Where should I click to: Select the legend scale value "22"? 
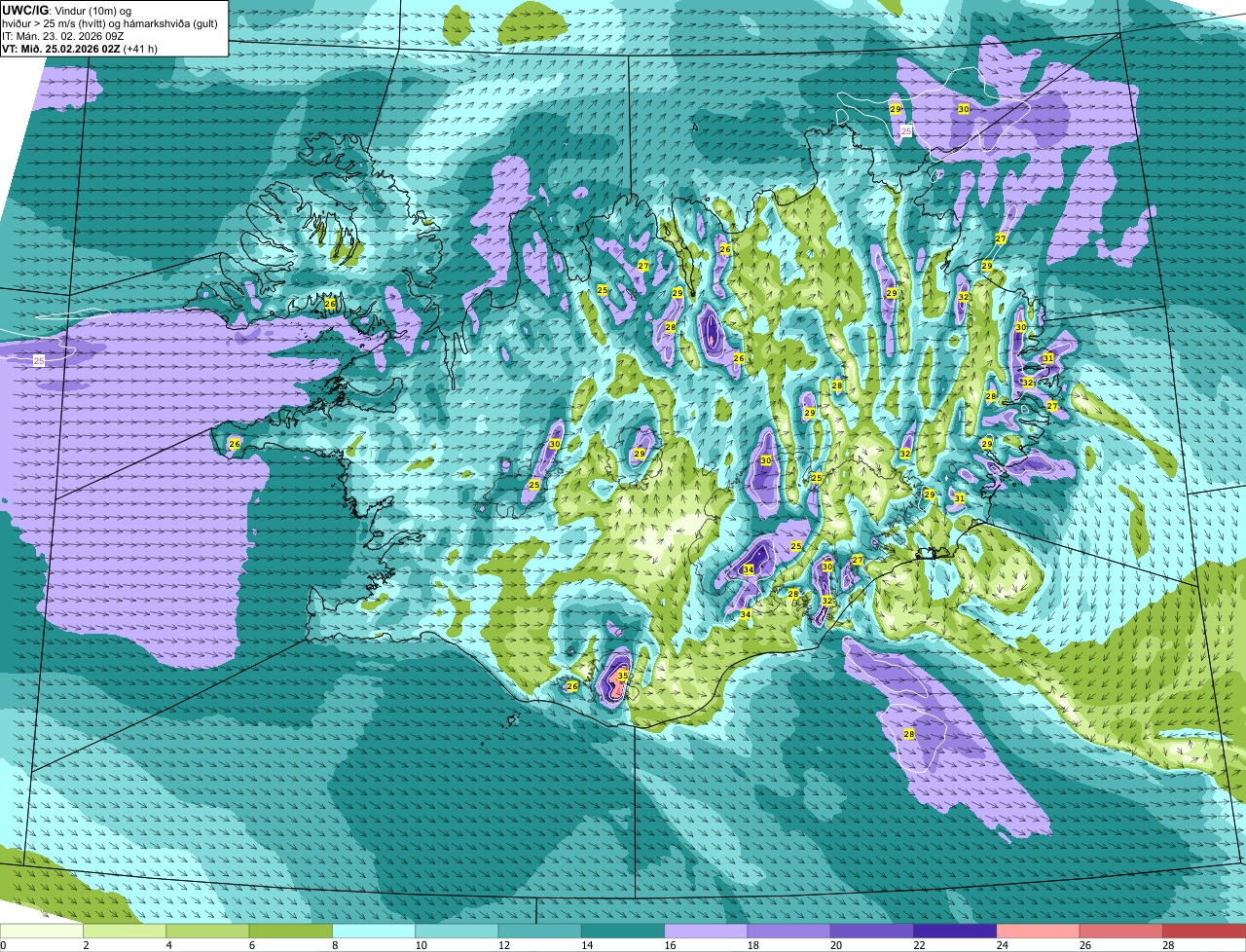[918, 945]
